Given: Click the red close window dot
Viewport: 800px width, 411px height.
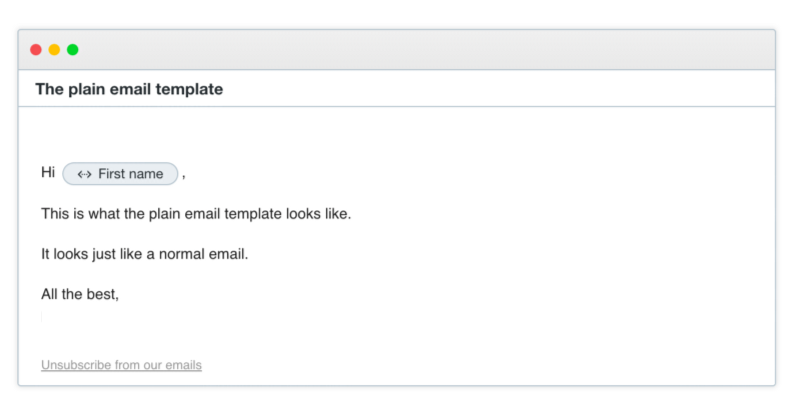Looking at the screenshot, I should click(x=36, y=49).
